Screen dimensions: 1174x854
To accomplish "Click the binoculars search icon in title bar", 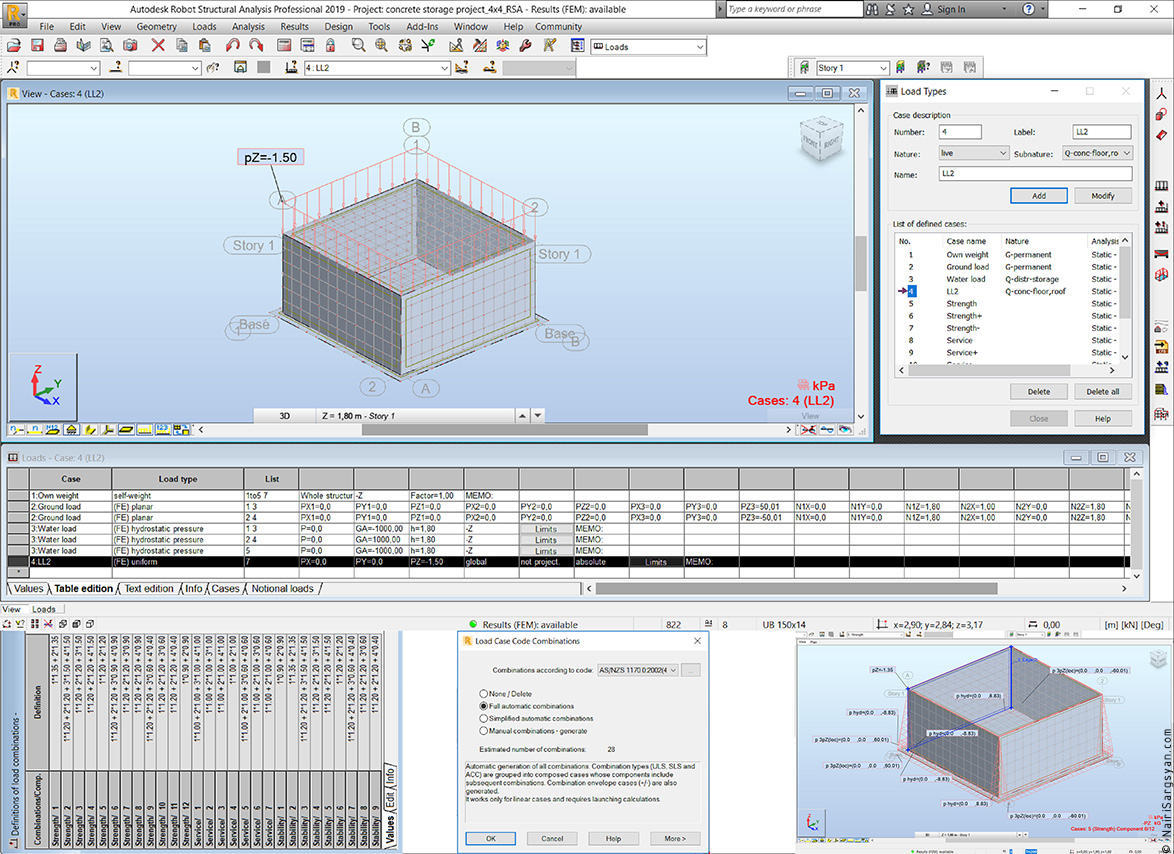I will tap(872, 10).
